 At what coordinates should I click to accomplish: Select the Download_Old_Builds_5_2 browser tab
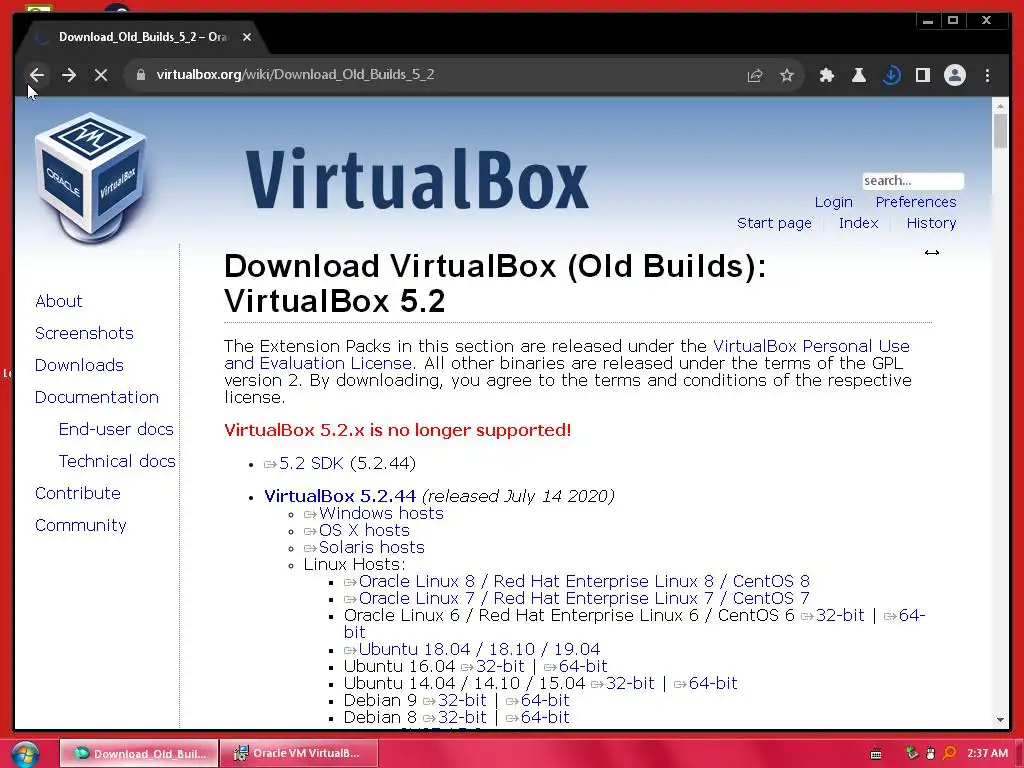point(142,37)
